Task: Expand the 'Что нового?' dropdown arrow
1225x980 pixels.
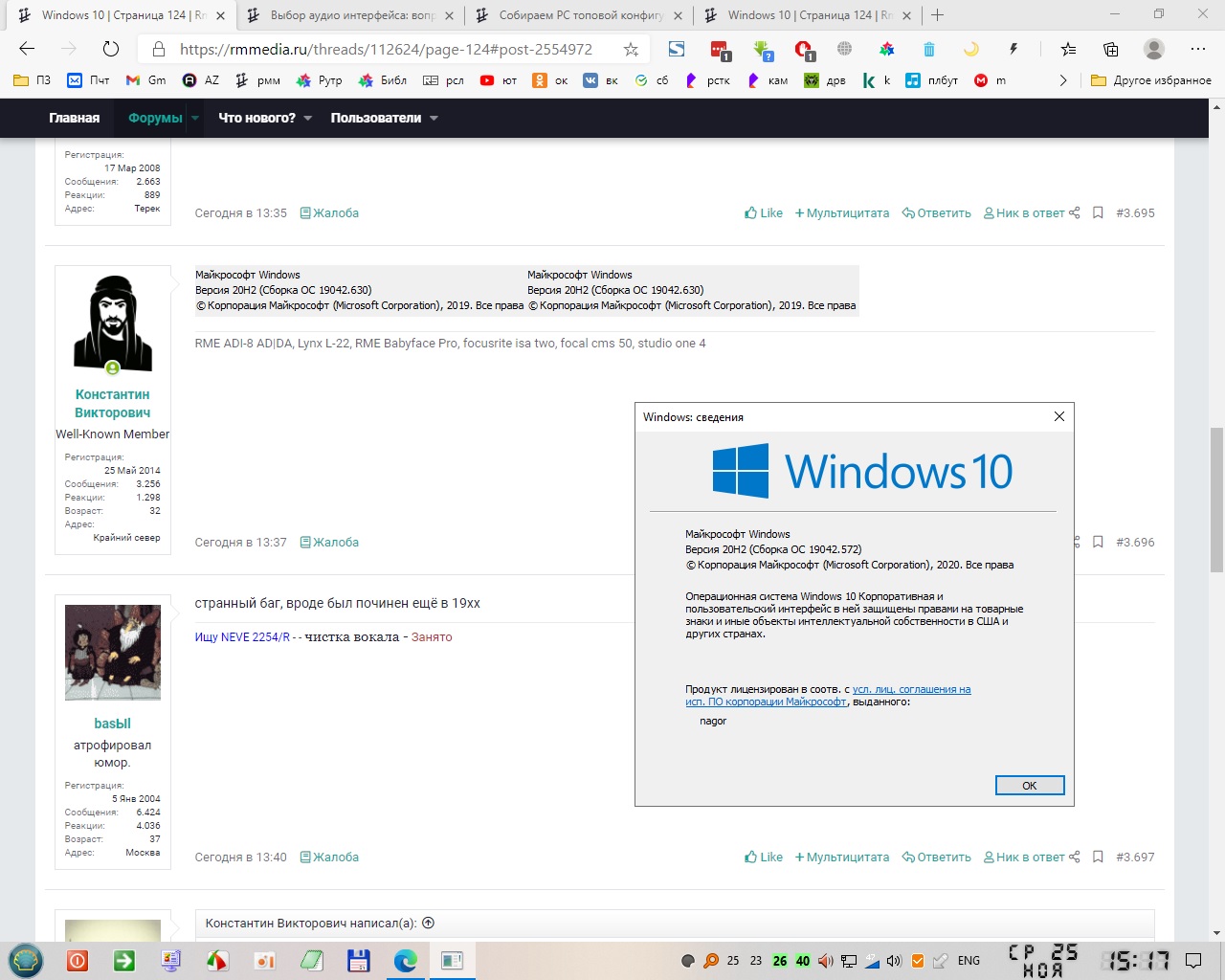Action: [308, 118]
